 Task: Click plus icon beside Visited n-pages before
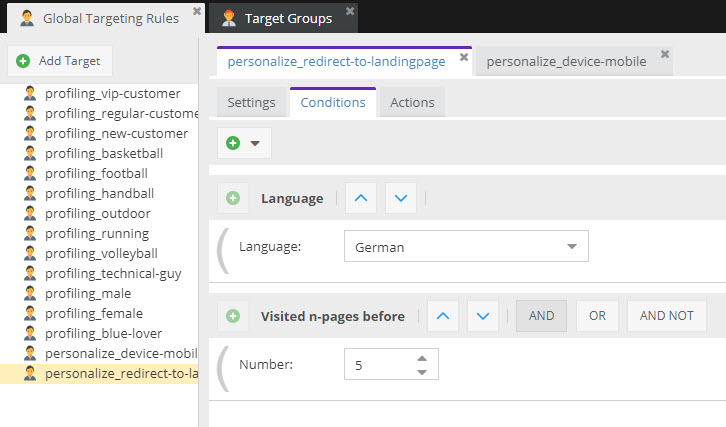point(233,316)
